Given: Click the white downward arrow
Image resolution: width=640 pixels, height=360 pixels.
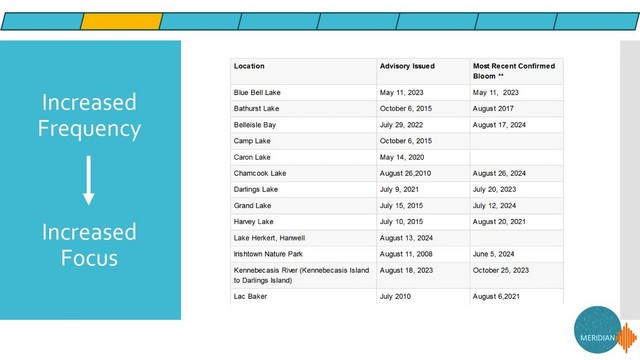Looking at the screenshot, I should click(89, 180).
